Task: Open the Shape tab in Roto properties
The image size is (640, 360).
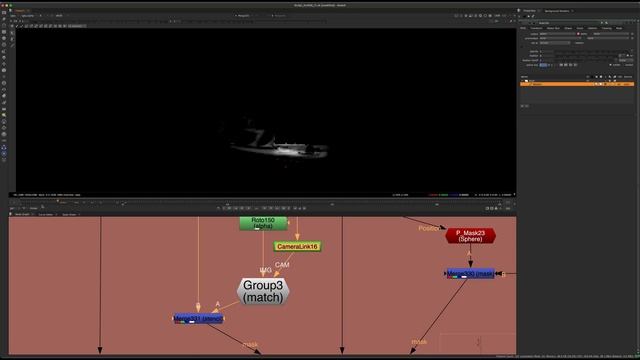Action: [568, 28]
